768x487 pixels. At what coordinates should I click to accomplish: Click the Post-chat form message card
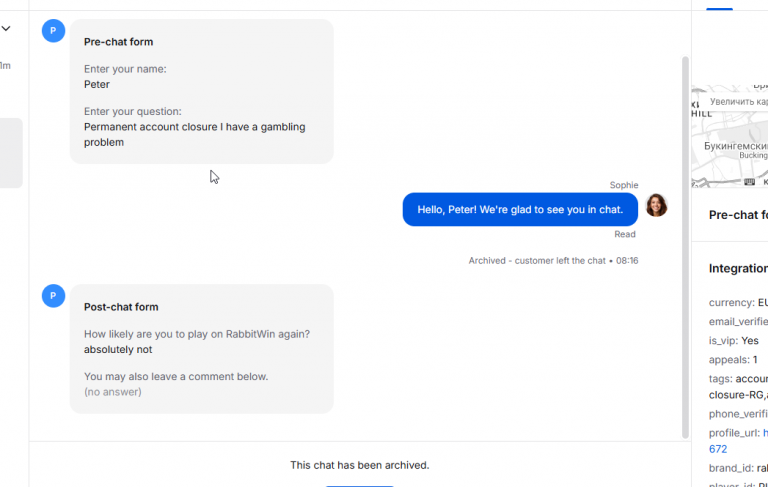coord(202,349)
